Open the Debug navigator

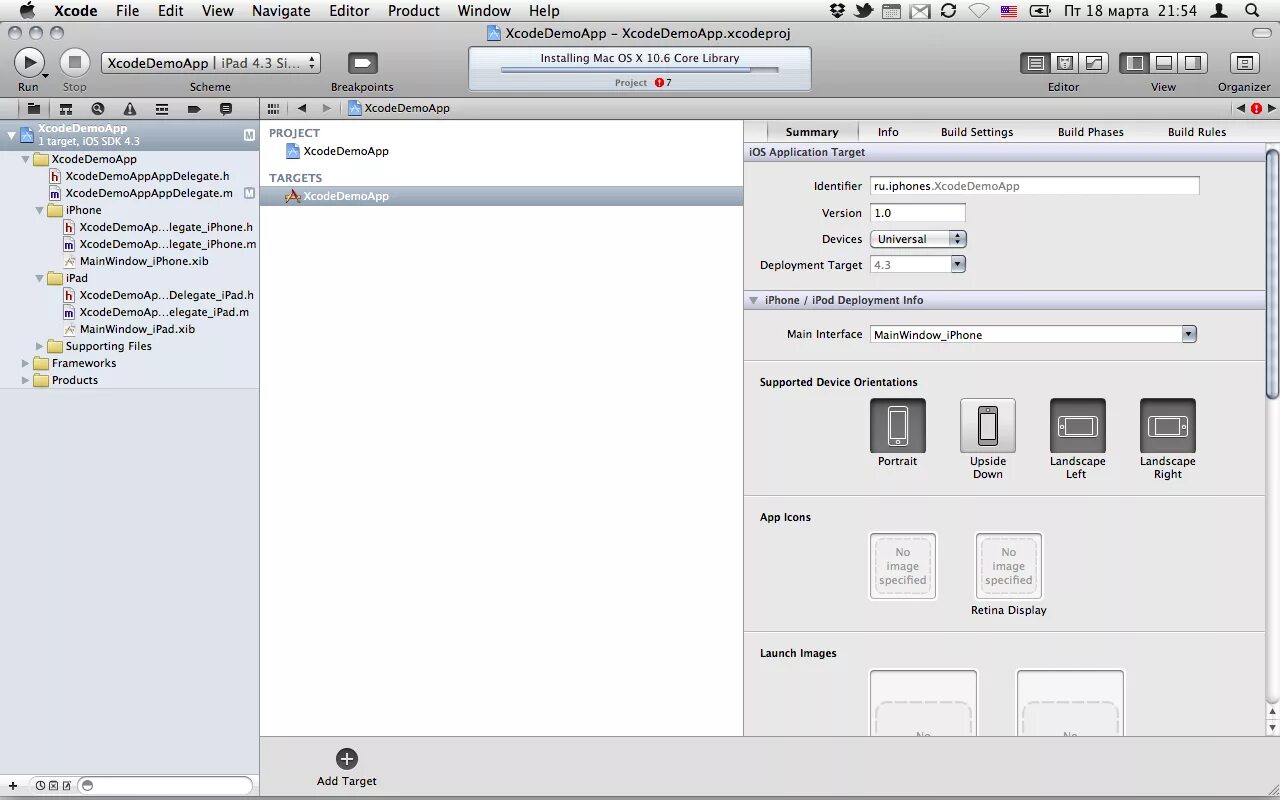point(162,108)
